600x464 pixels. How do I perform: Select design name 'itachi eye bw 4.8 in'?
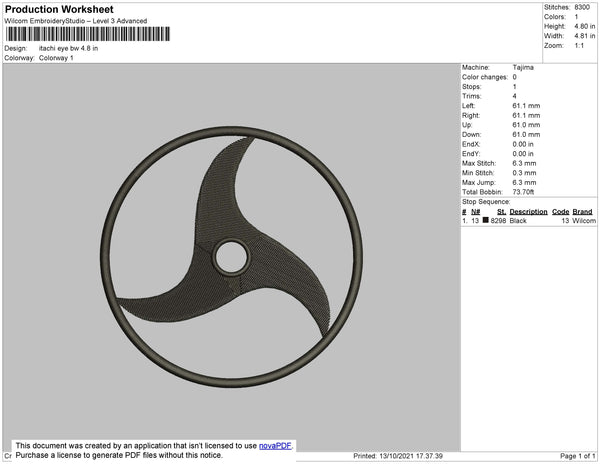[68, 49]
